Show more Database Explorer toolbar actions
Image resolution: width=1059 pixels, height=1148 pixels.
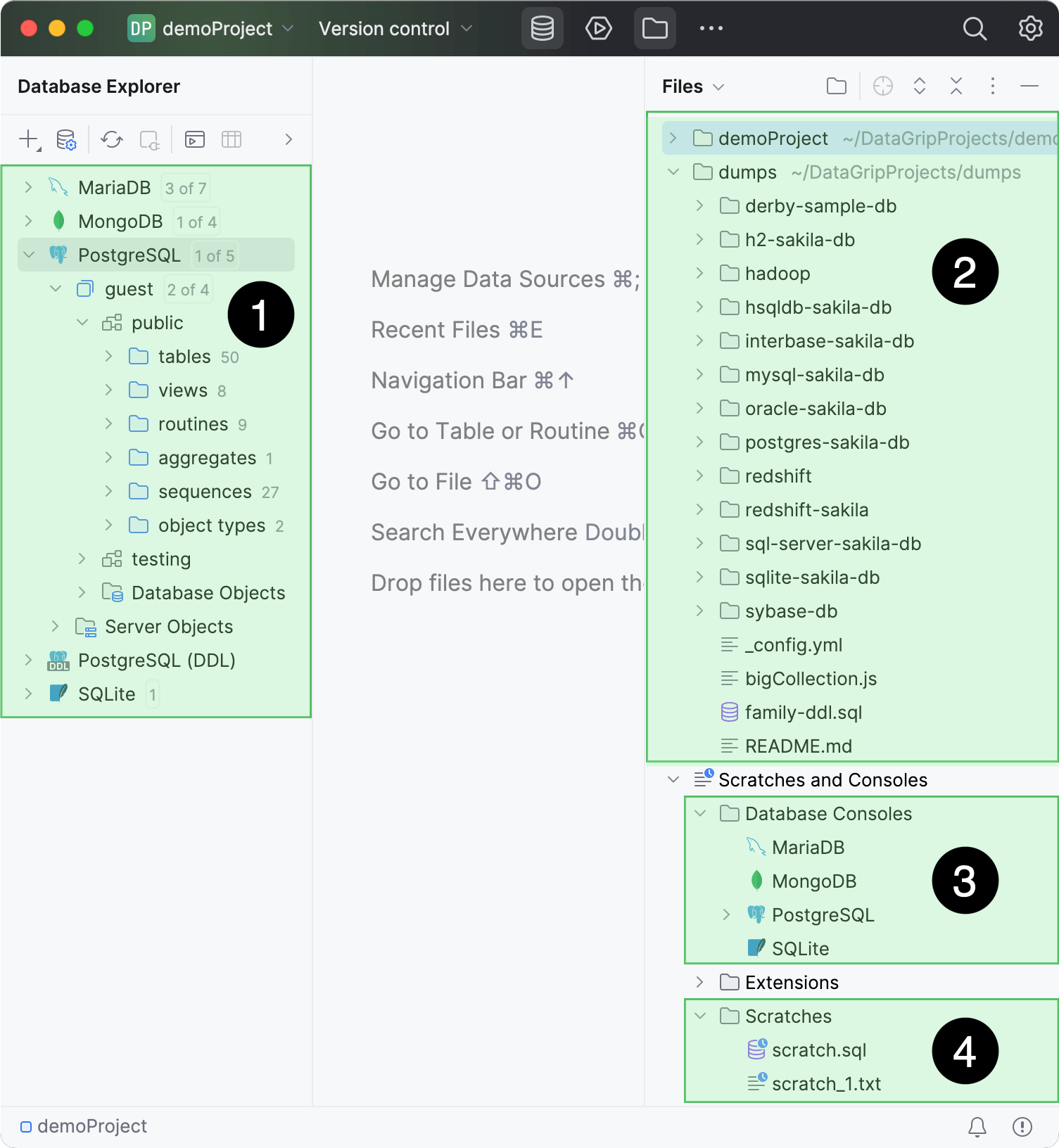point(288,139)
